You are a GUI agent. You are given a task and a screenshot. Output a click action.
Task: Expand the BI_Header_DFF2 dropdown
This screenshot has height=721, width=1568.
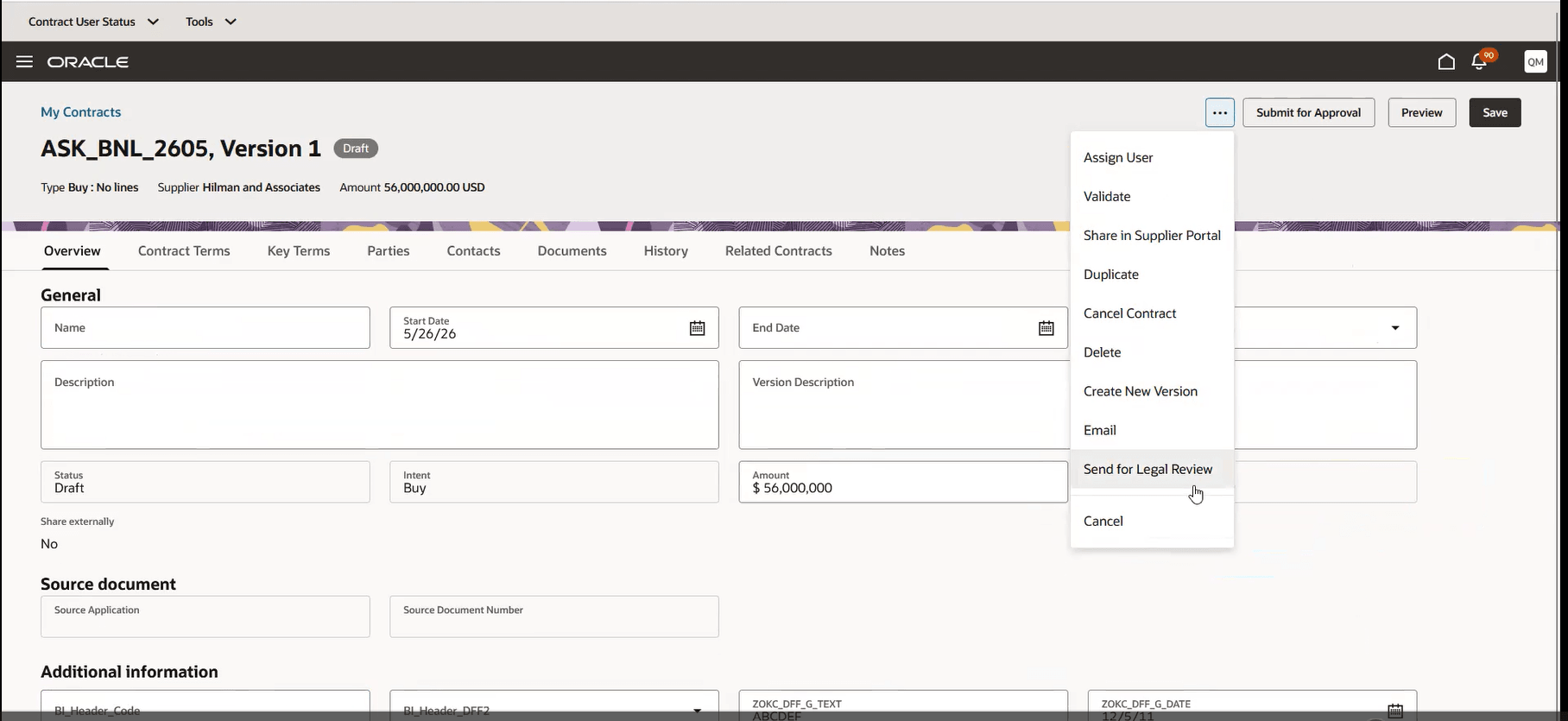coord(697,710)
